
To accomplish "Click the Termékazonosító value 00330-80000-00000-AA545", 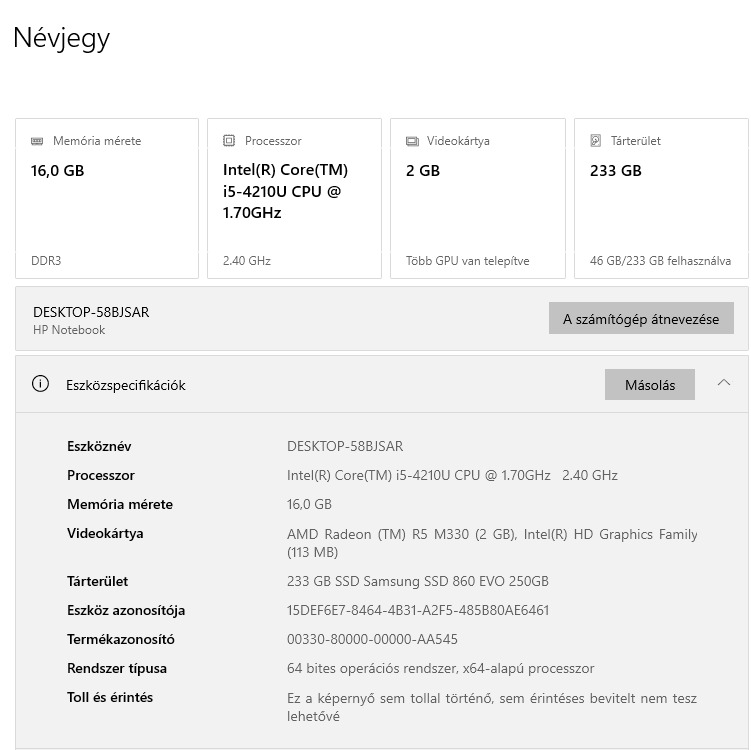I will [x=372, y=639].
